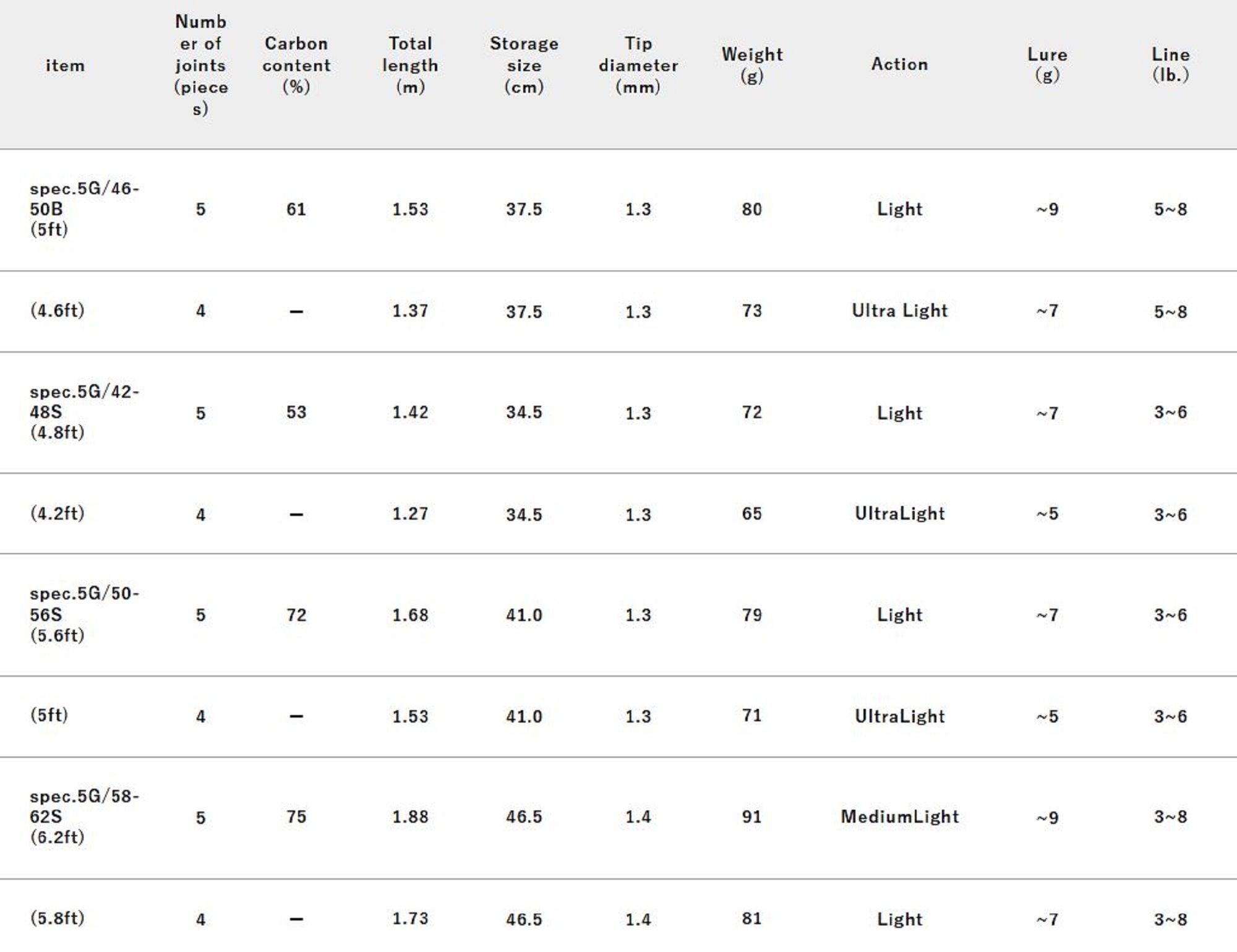Click the Total length column header

pyautogui.click(x=410, y=65)
